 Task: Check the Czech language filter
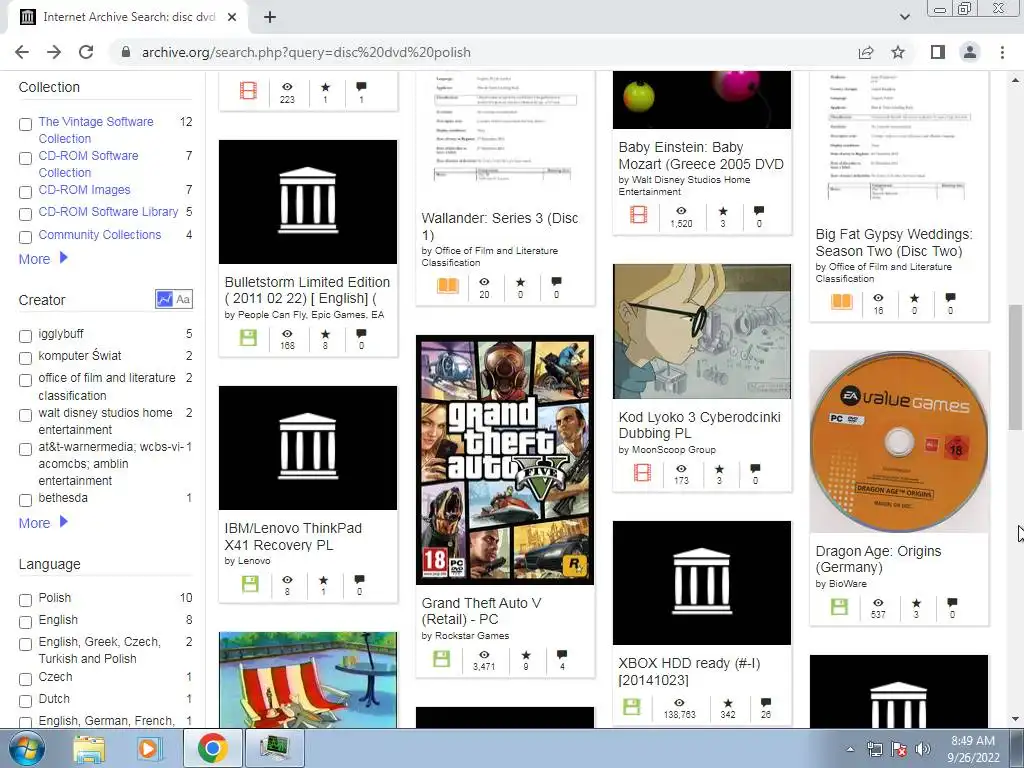pyautogui.click(x=25, y=679)
